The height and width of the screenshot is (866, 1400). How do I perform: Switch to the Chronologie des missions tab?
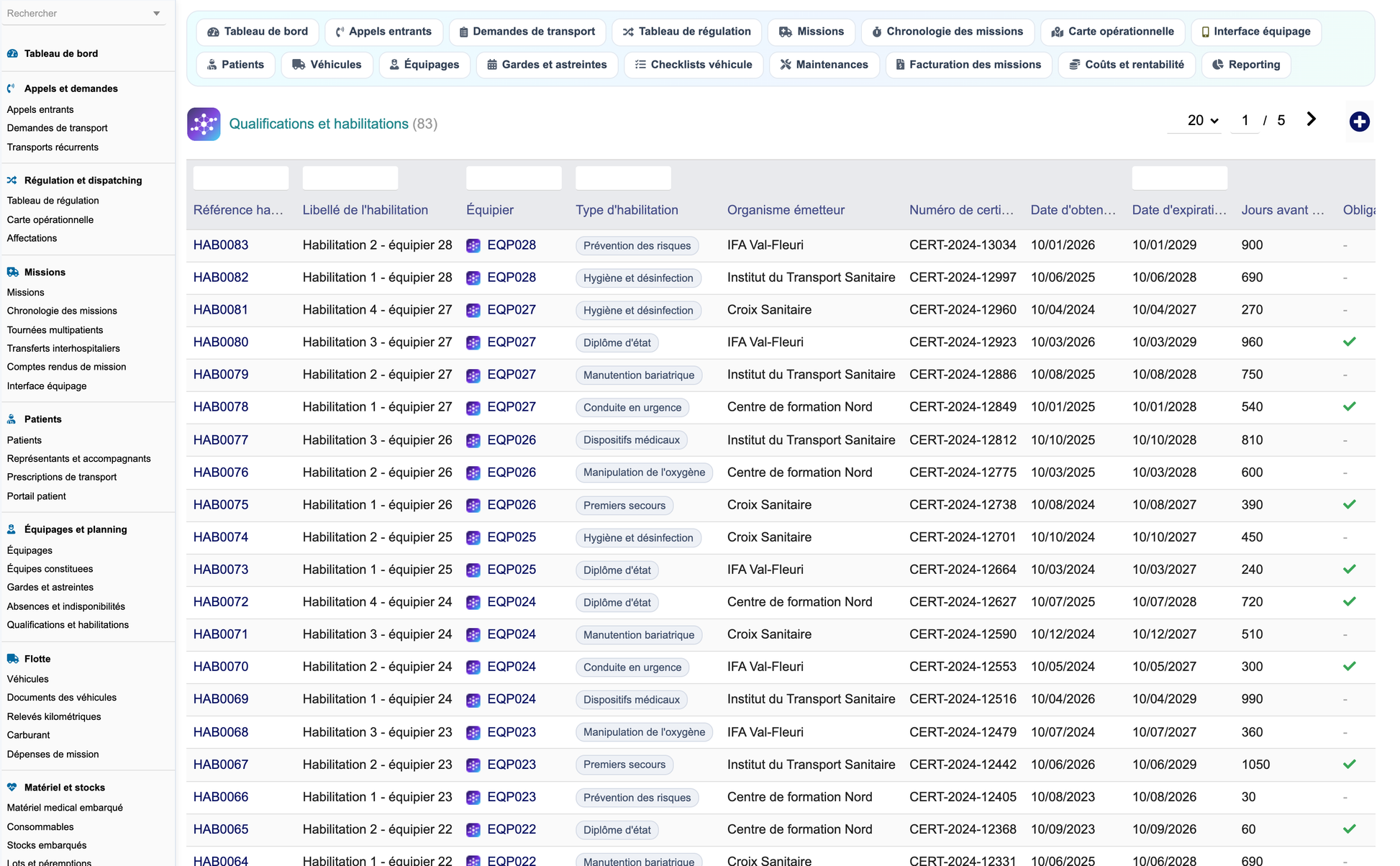click(x=947, y=32)
